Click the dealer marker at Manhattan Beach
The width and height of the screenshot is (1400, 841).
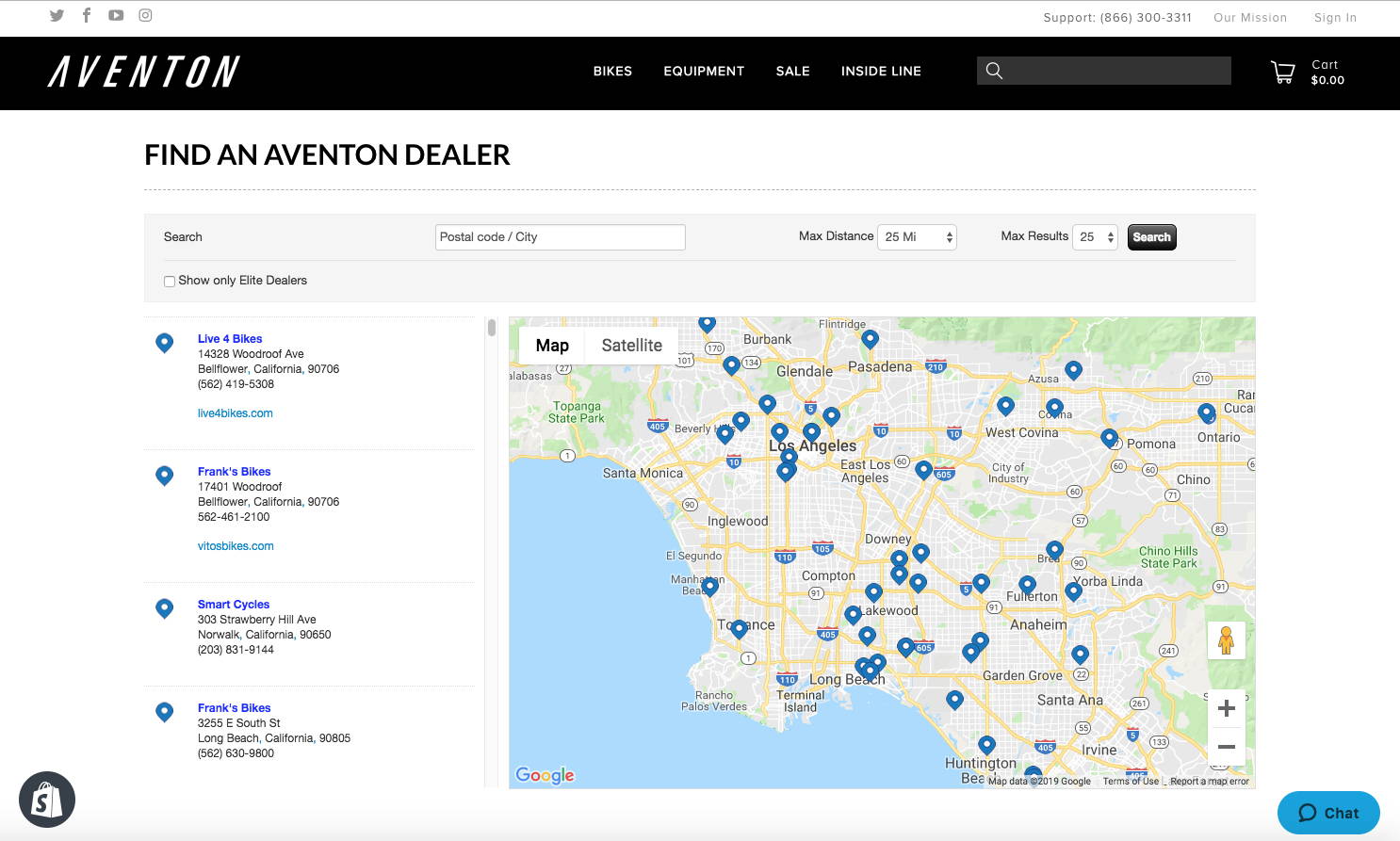click(x=710, y=587)
